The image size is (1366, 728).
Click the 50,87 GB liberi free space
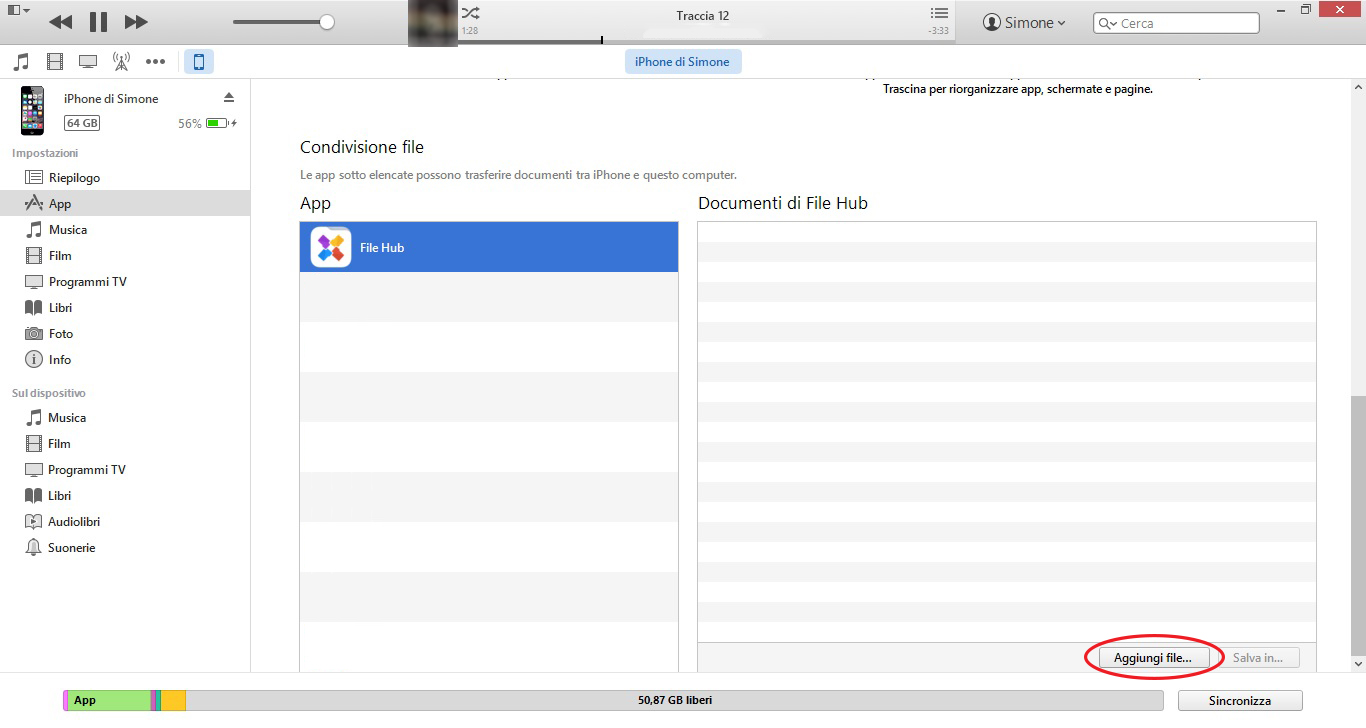coord(675,700)
